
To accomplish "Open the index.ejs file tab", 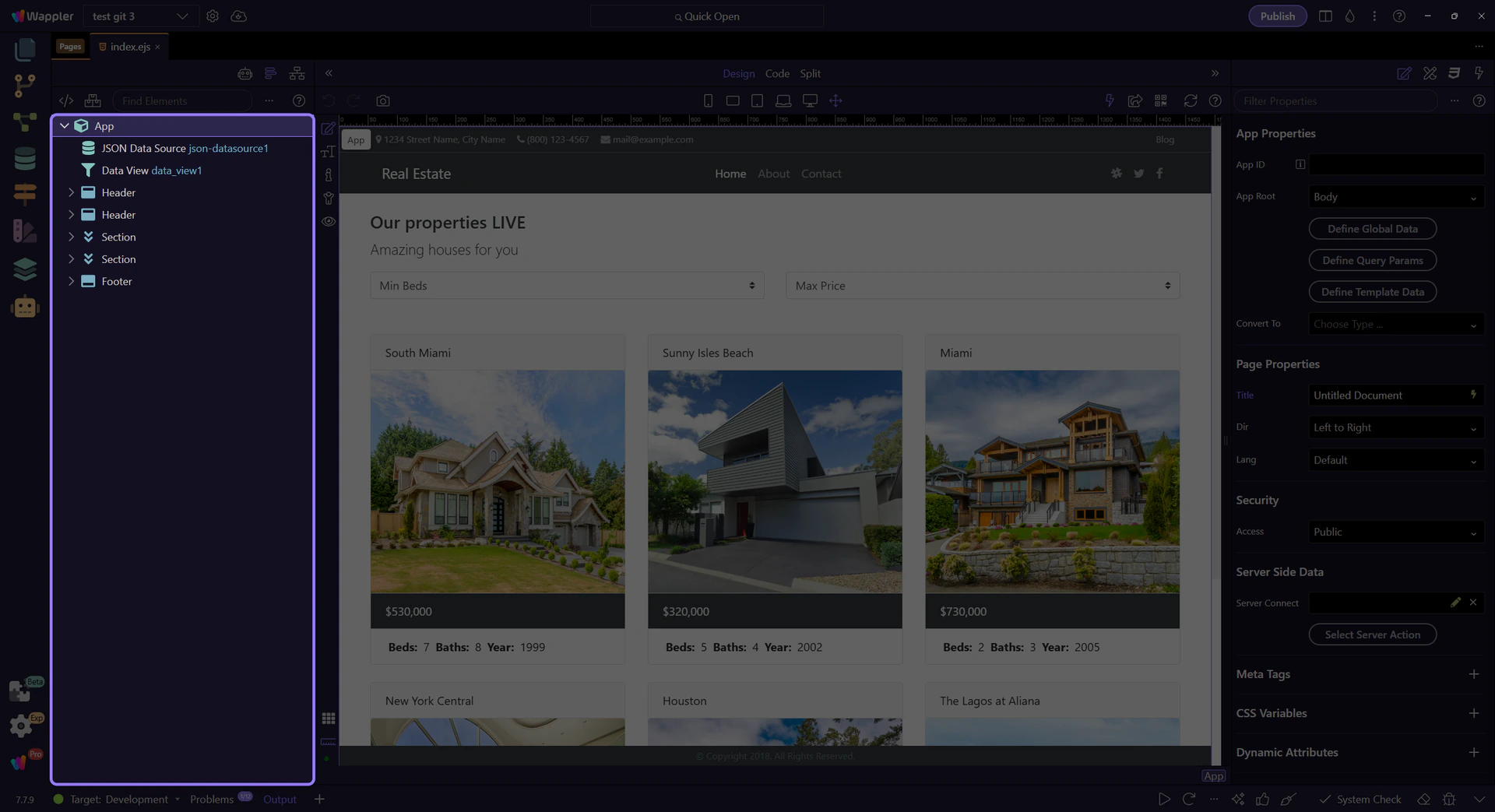I will coord(130,47).
